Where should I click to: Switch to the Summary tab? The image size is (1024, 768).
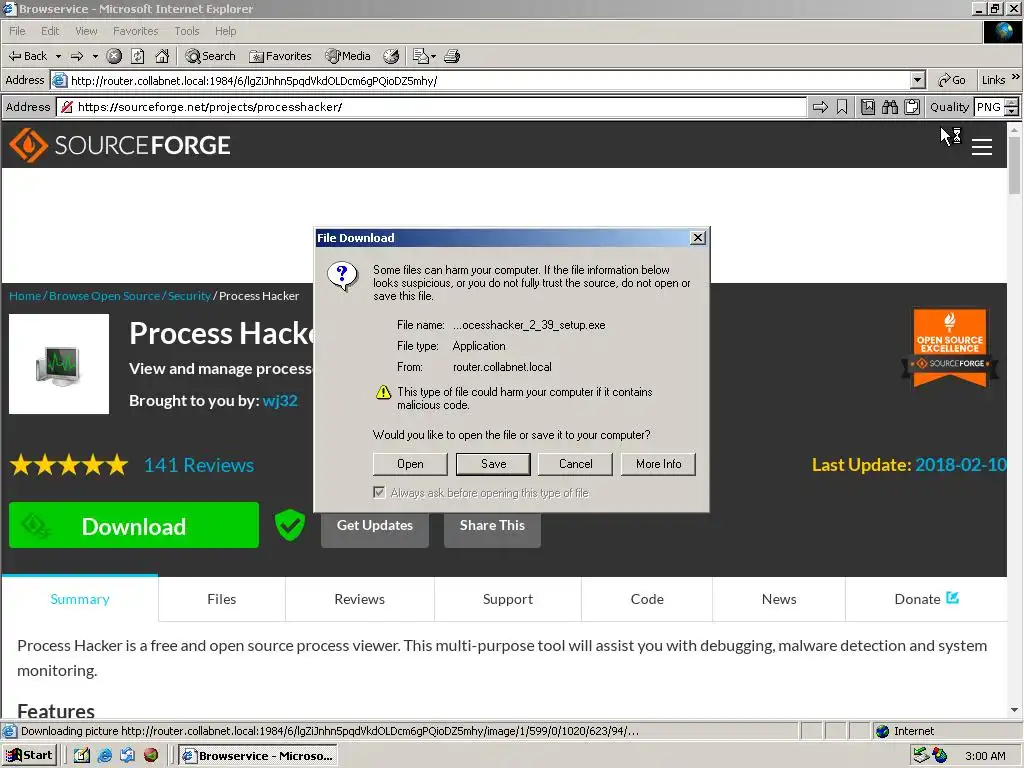[x=80, y=599]
